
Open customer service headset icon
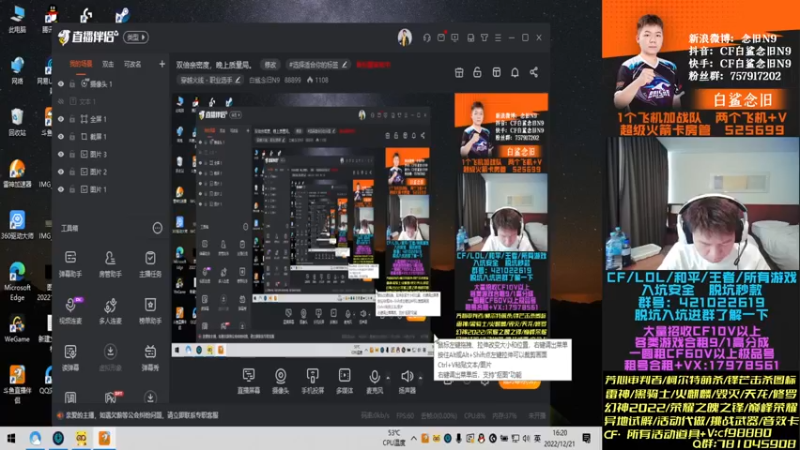[427, 38]
